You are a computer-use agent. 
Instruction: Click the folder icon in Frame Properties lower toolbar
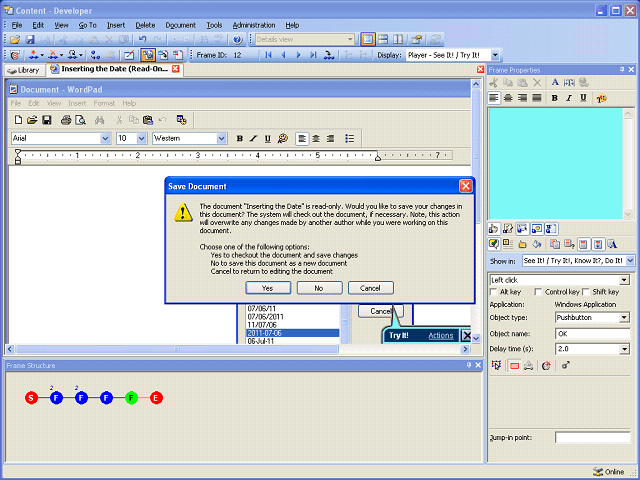522,244
